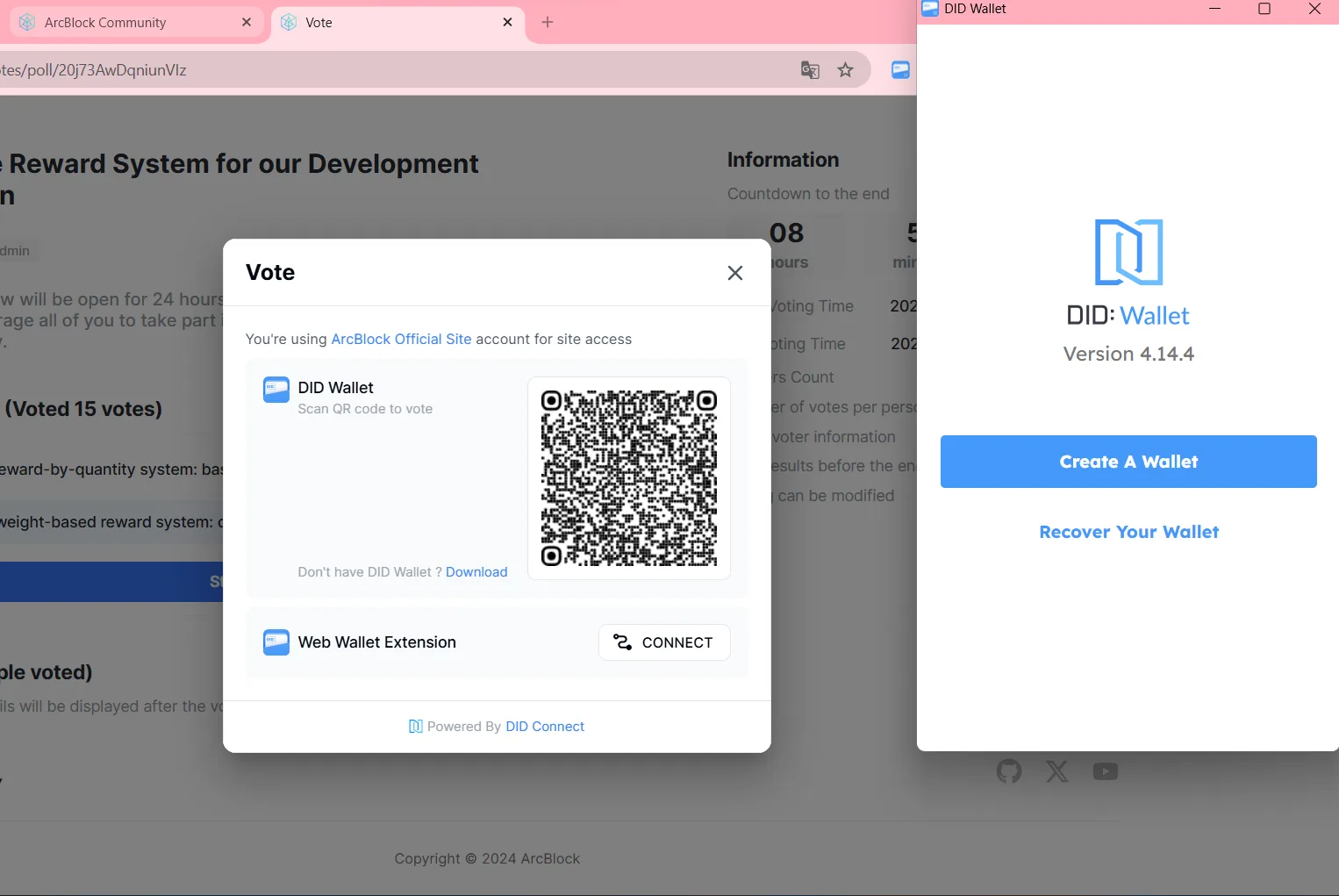1339x896 pixels.
Task: Close the ArcBlock Community tab
Action: click(247, 23)
